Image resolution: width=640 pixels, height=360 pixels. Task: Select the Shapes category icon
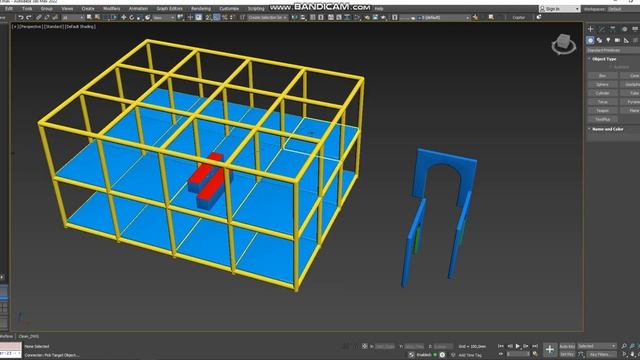coord(599,40)
